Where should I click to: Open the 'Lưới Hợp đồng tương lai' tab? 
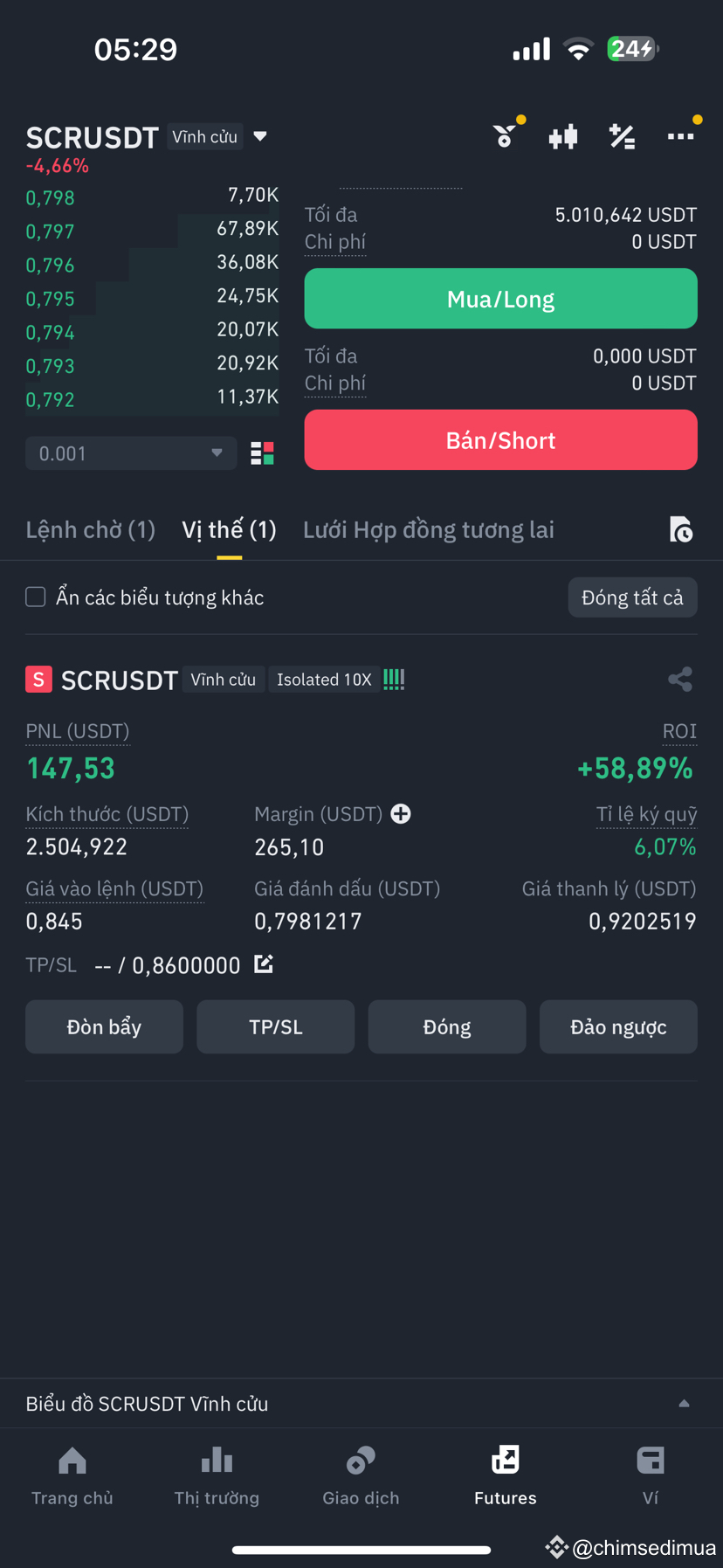428,529
